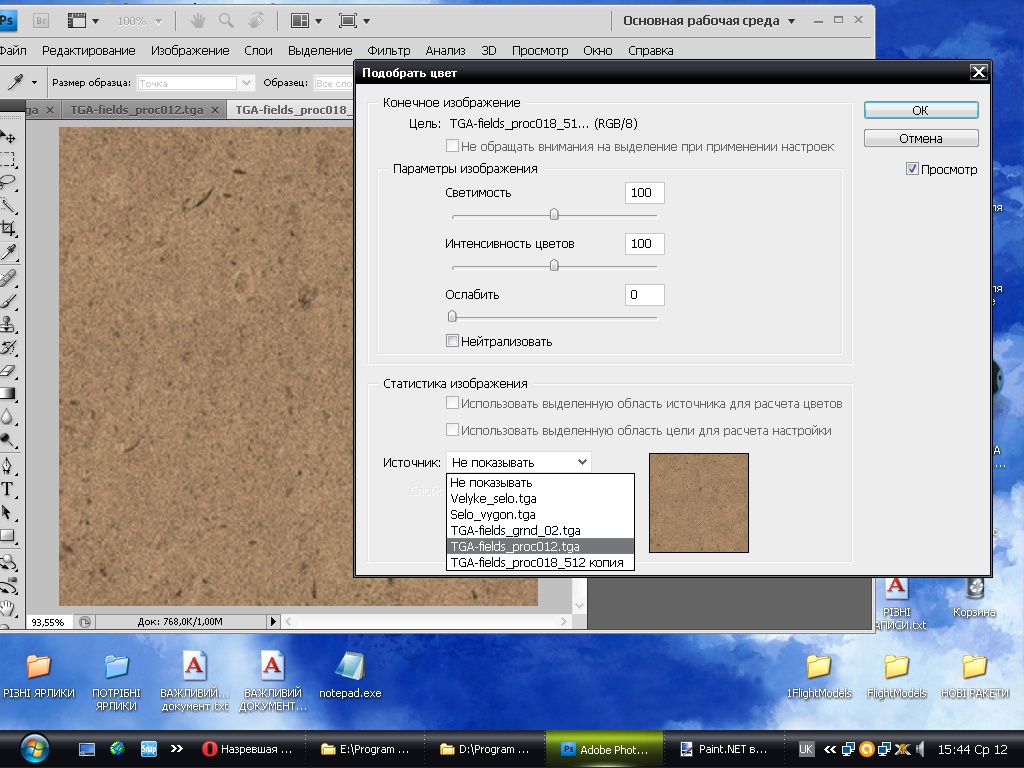Open the Фильтр menu
1024x768 pixels.
389,50
